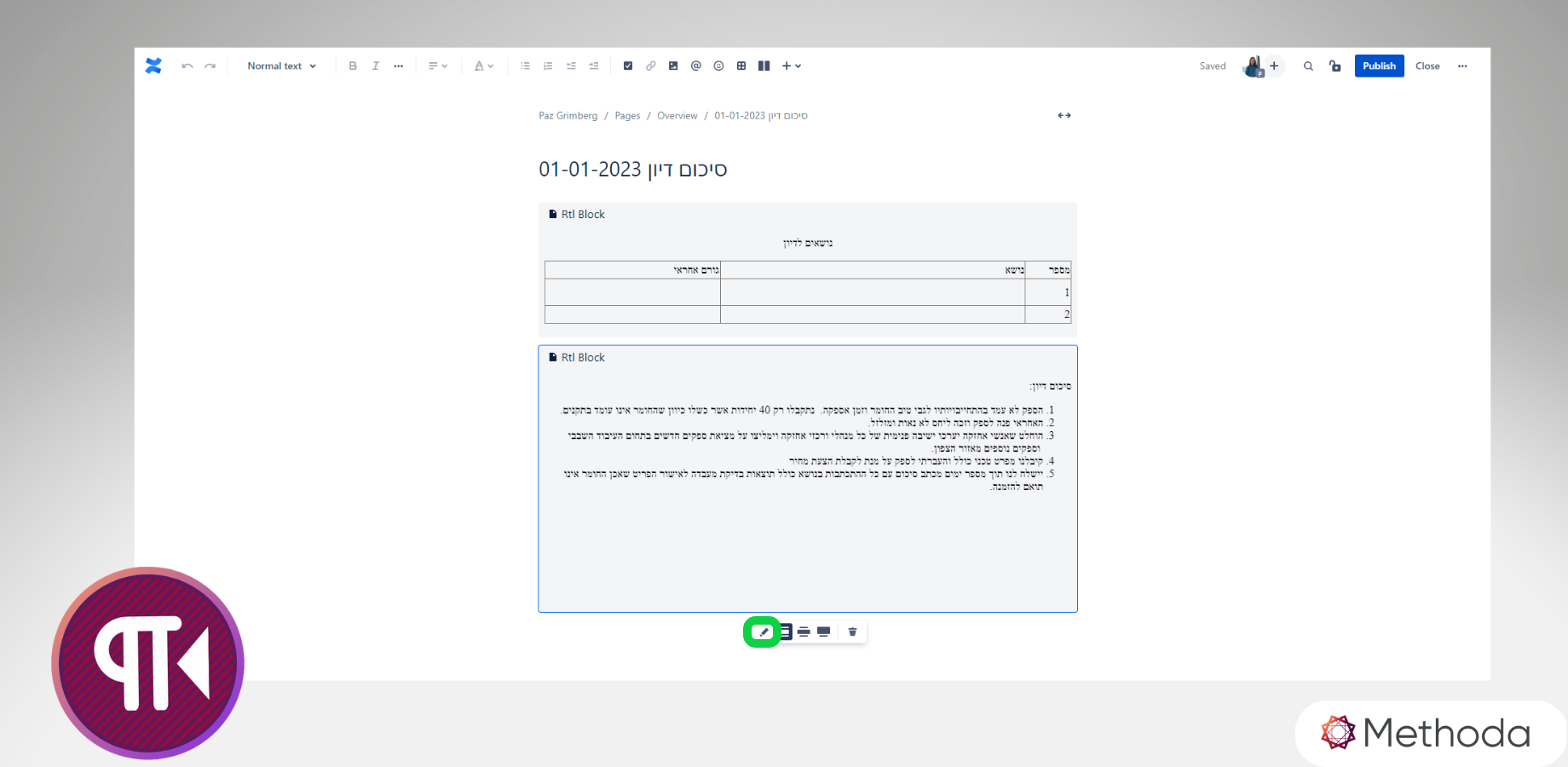Expand the insert plus dropdown menu

tap(792, 66)
